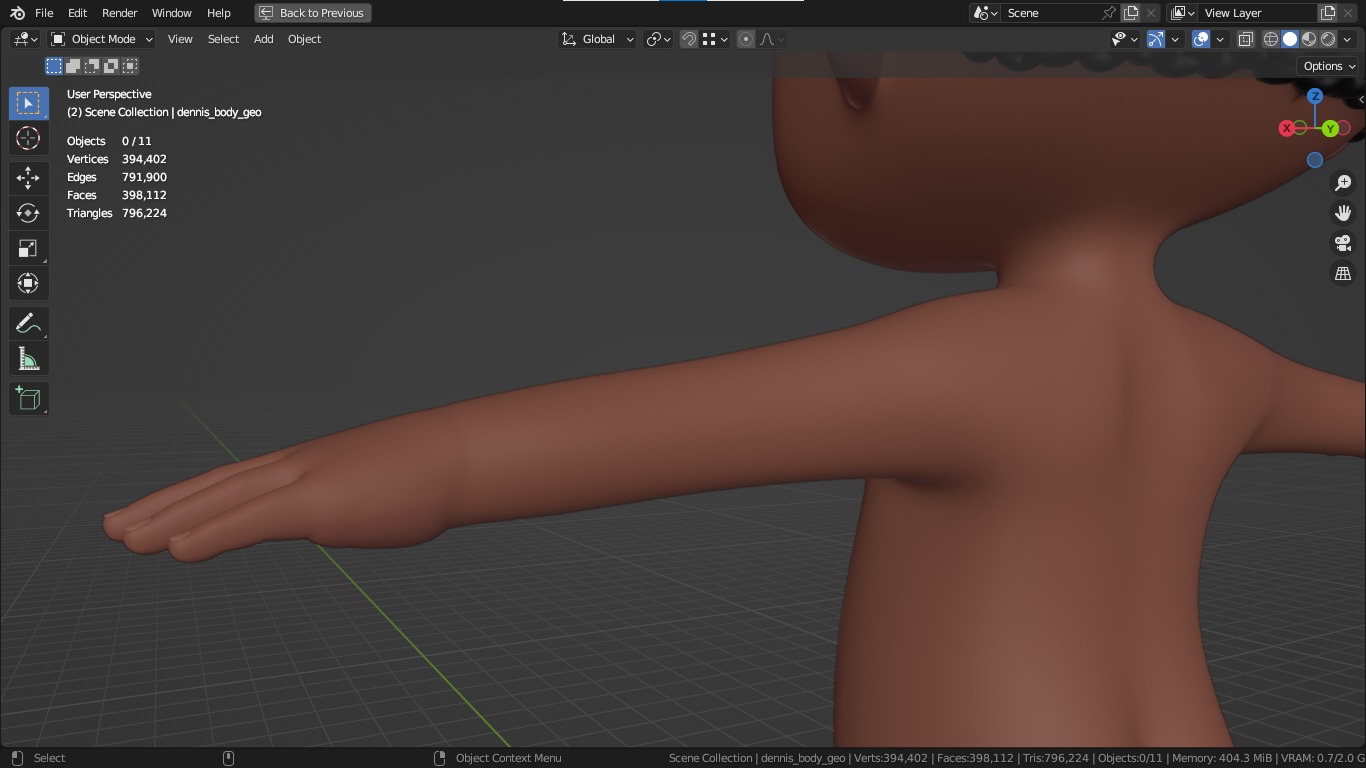Open the viewport Select menu
This screenshot has width=1366, height=768.
[x=223, y=39]
